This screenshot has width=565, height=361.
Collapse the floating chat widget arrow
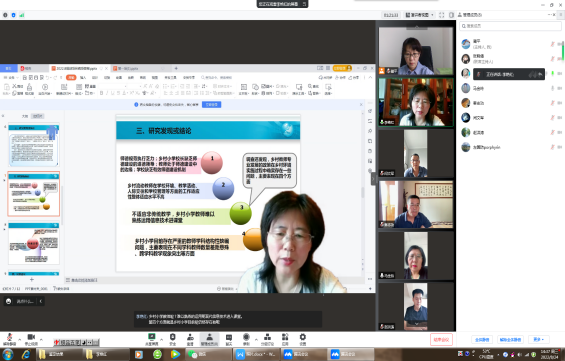pyautogui.click(x=41, y=301)
